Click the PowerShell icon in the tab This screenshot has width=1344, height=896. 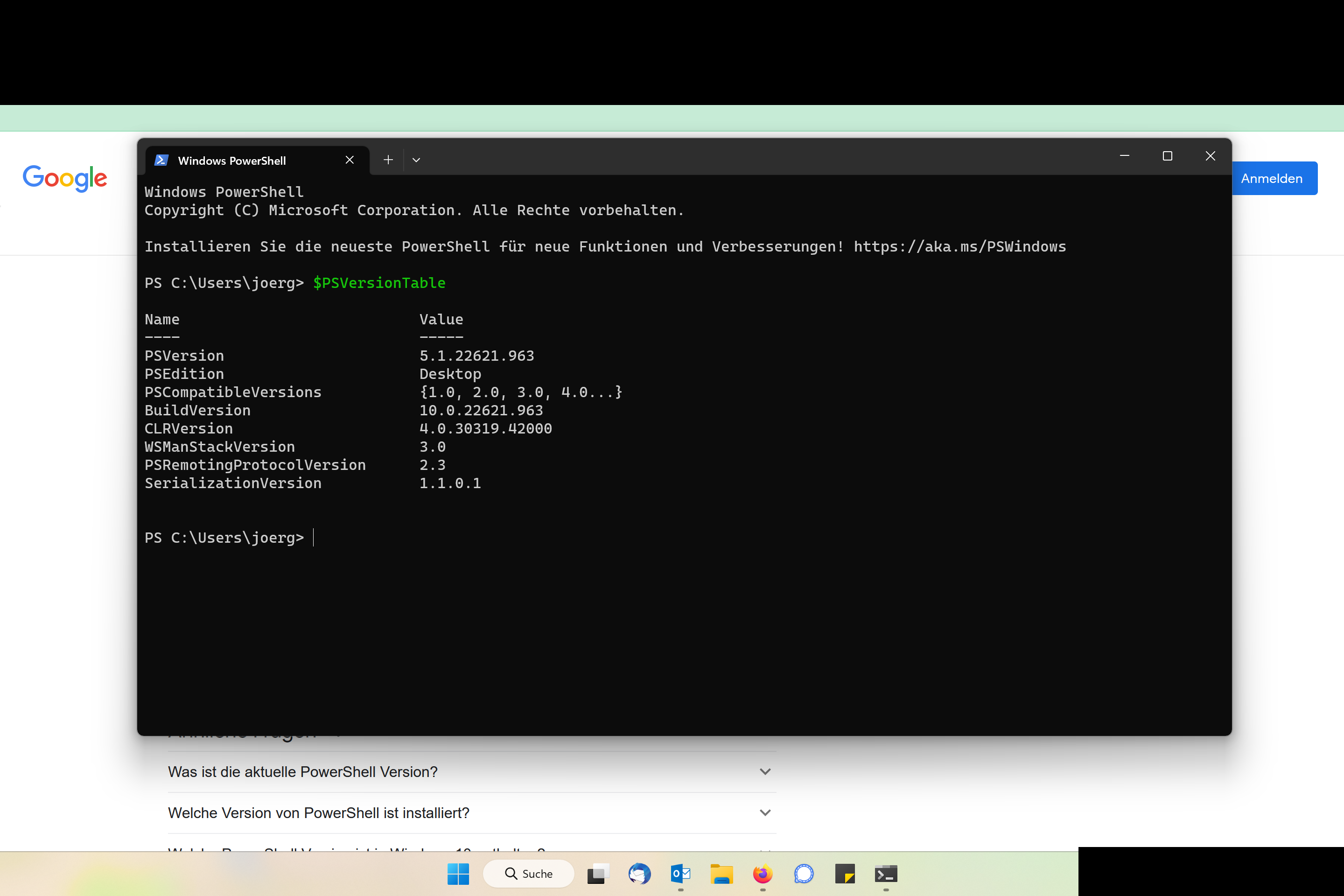[161, 160]
